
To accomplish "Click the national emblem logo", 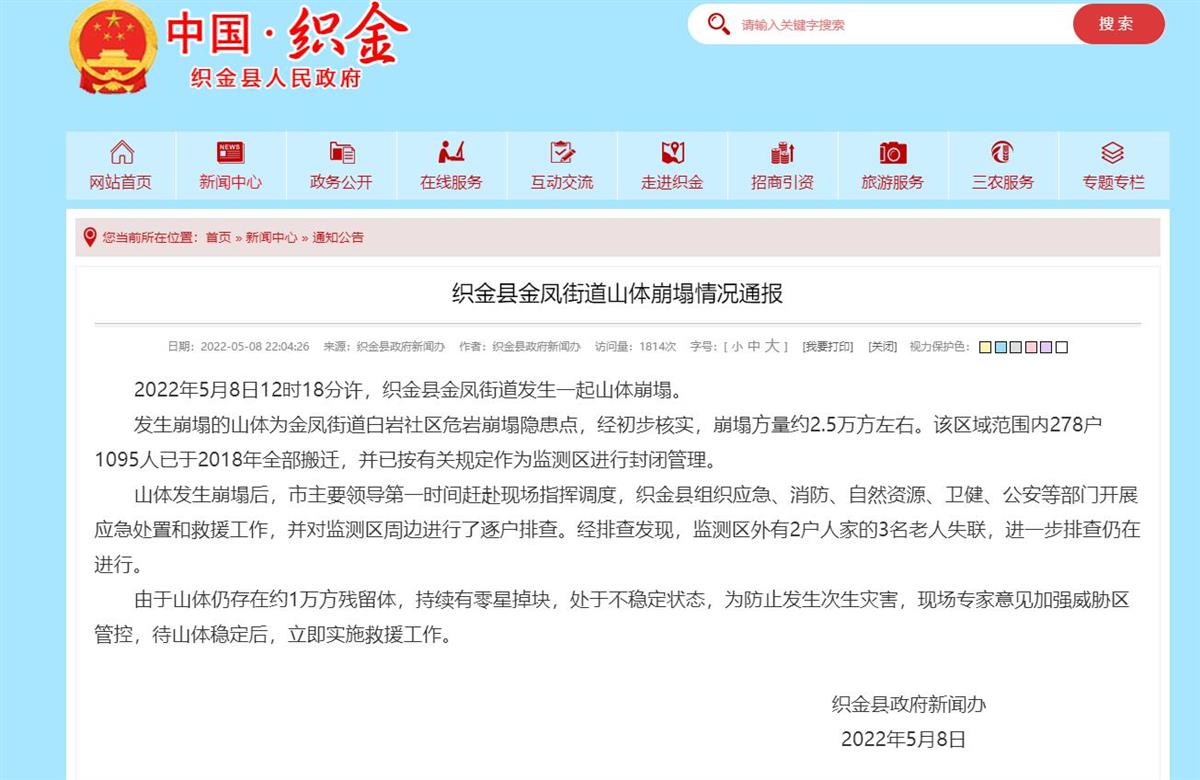I will 114,47.
